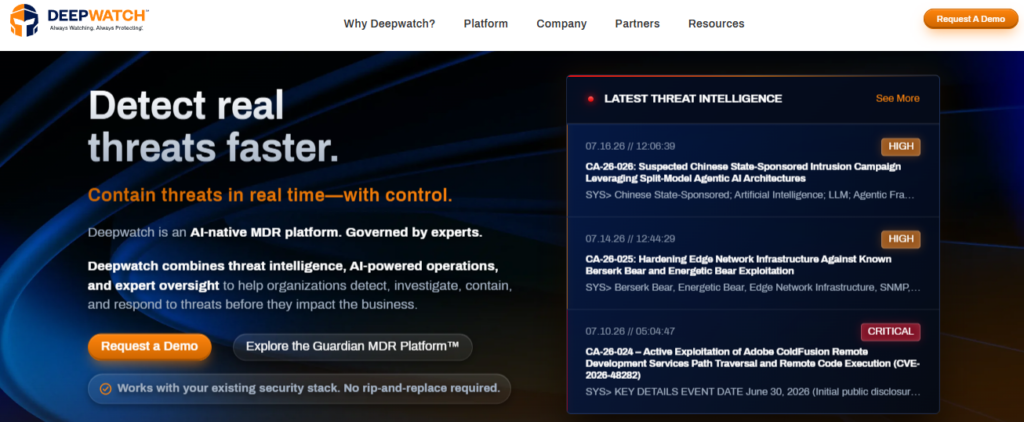Click the DEEPWATCH wordmark text
Image resolution: width=1024 pixels, height=422 pixels.
pos(98,14)
